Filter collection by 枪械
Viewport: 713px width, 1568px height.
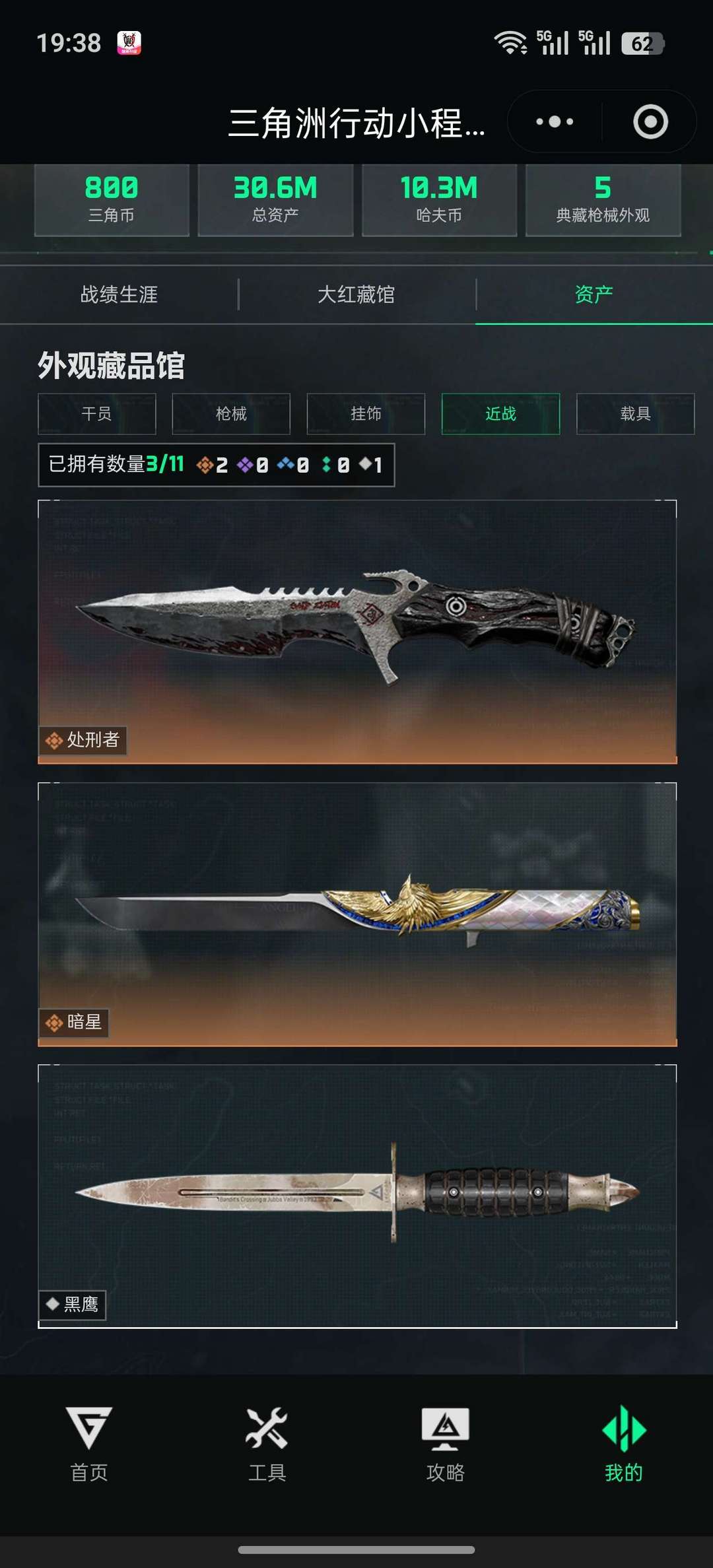click(231, 414)
